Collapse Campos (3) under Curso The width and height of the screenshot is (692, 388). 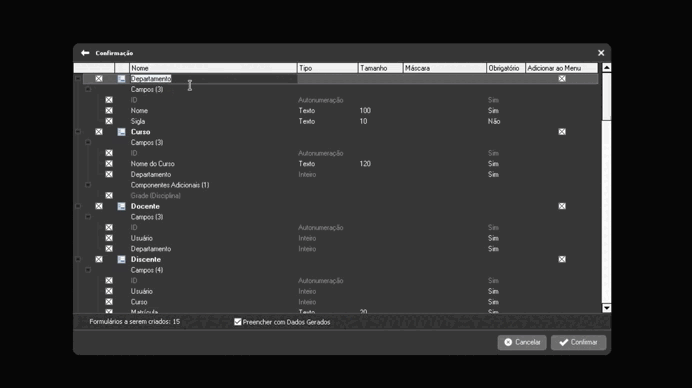88,143
